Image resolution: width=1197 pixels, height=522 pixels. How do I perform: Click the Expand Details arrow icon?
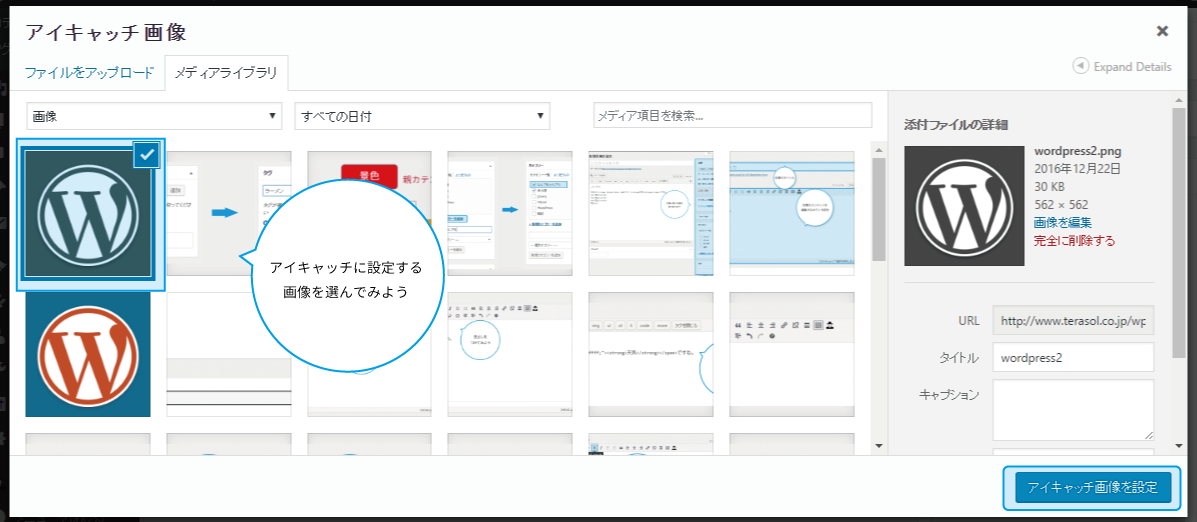tap(1080, 66)
